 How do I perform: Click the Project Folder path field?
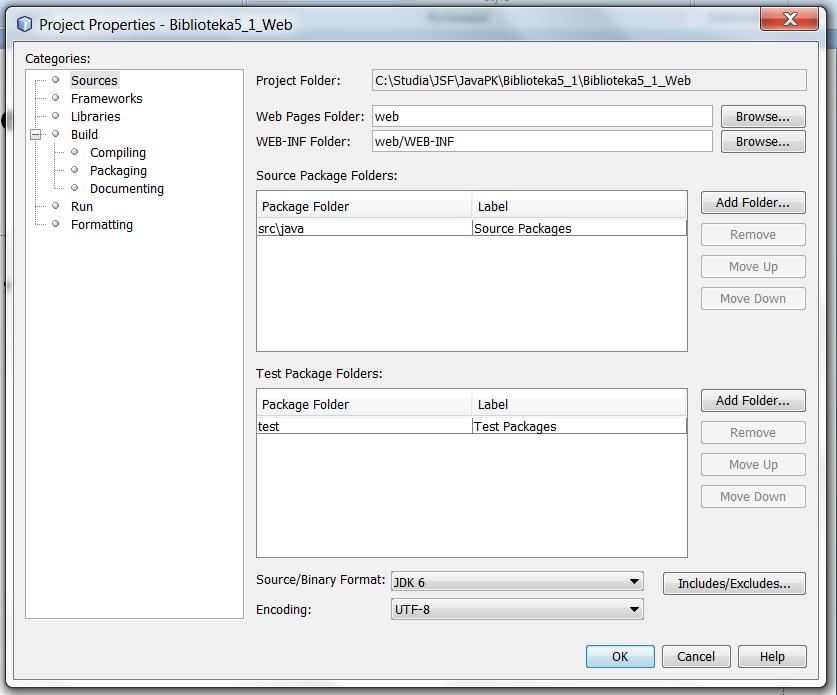point(589,81)
